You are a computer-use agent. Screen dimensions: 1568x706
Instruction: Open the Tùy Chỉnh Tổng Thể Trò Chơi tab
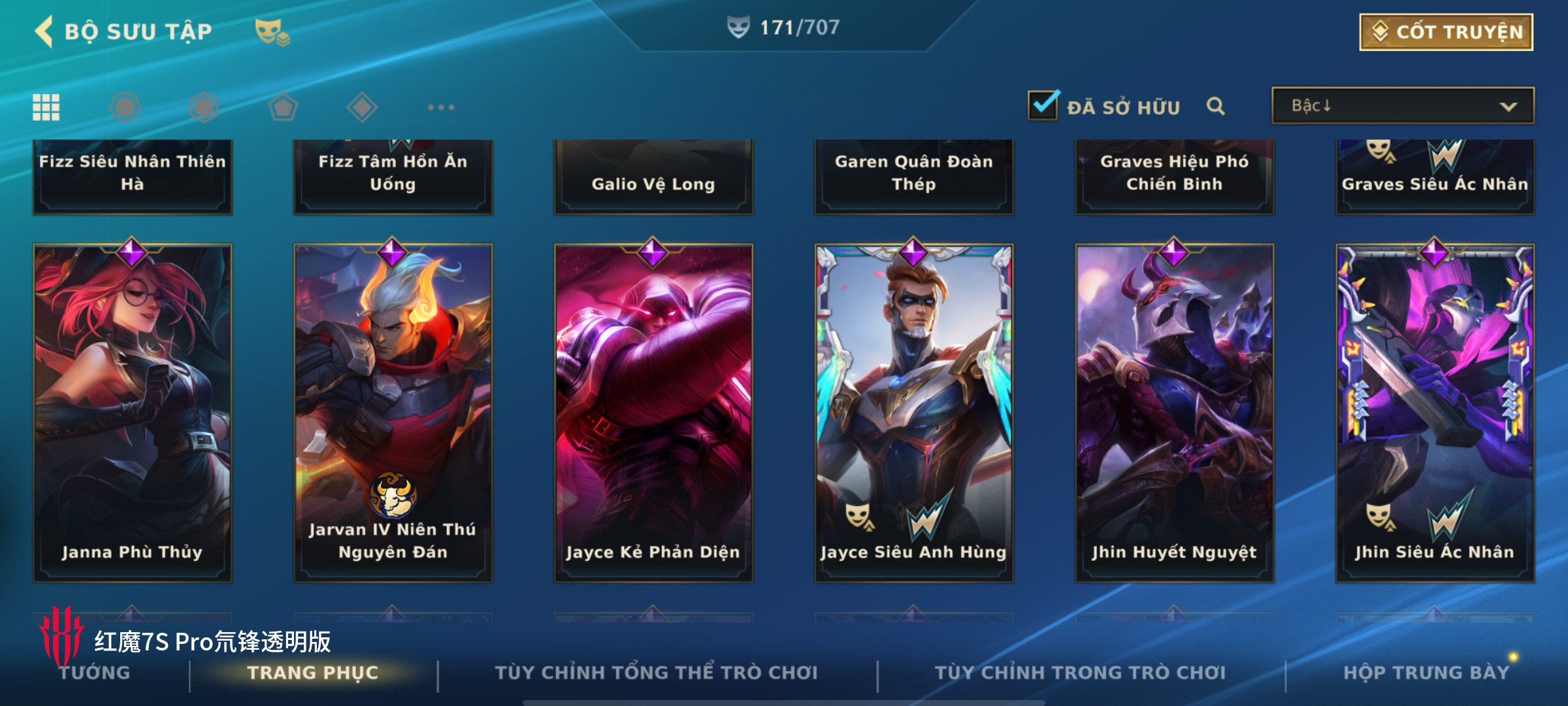click(657, 673)
